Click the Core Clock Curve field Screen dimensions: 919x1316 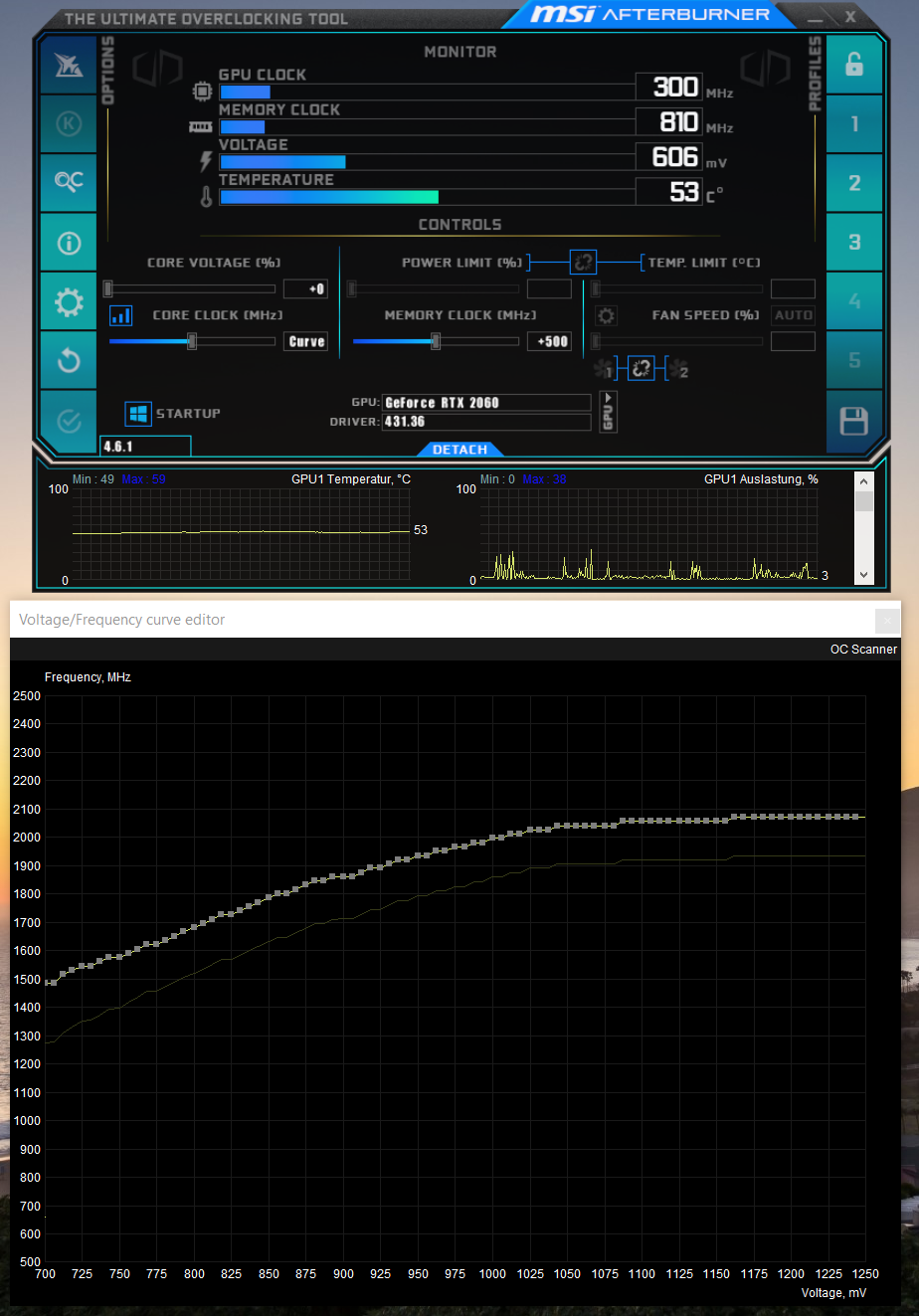[305, 342]
